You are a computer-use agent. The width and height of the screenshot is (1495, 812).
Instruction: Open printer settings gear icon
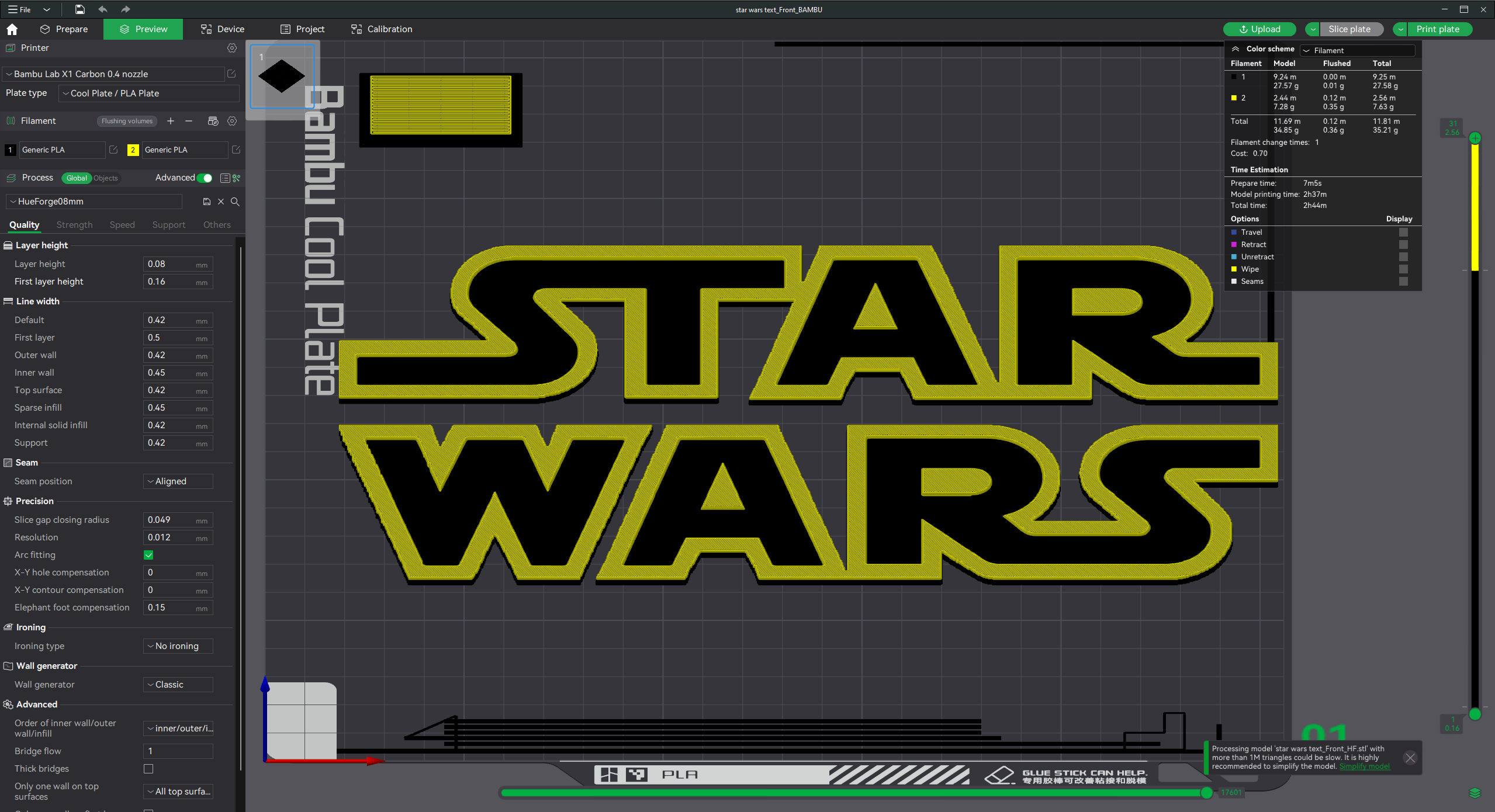(x=232, y=48)
